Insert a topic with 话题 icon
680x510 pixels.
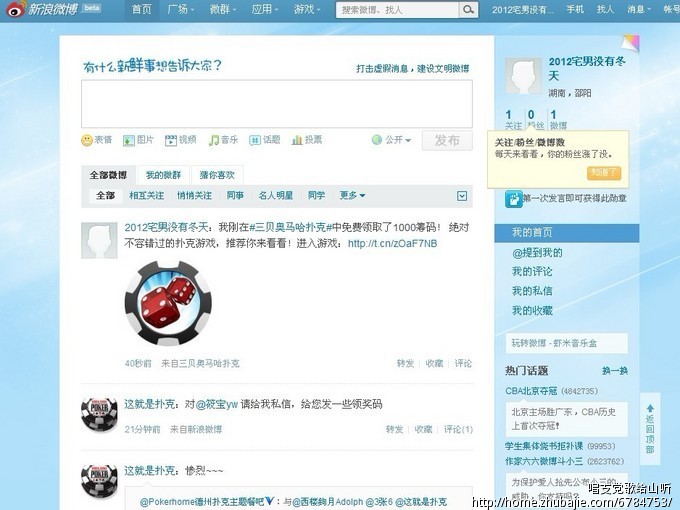(255, 140)
